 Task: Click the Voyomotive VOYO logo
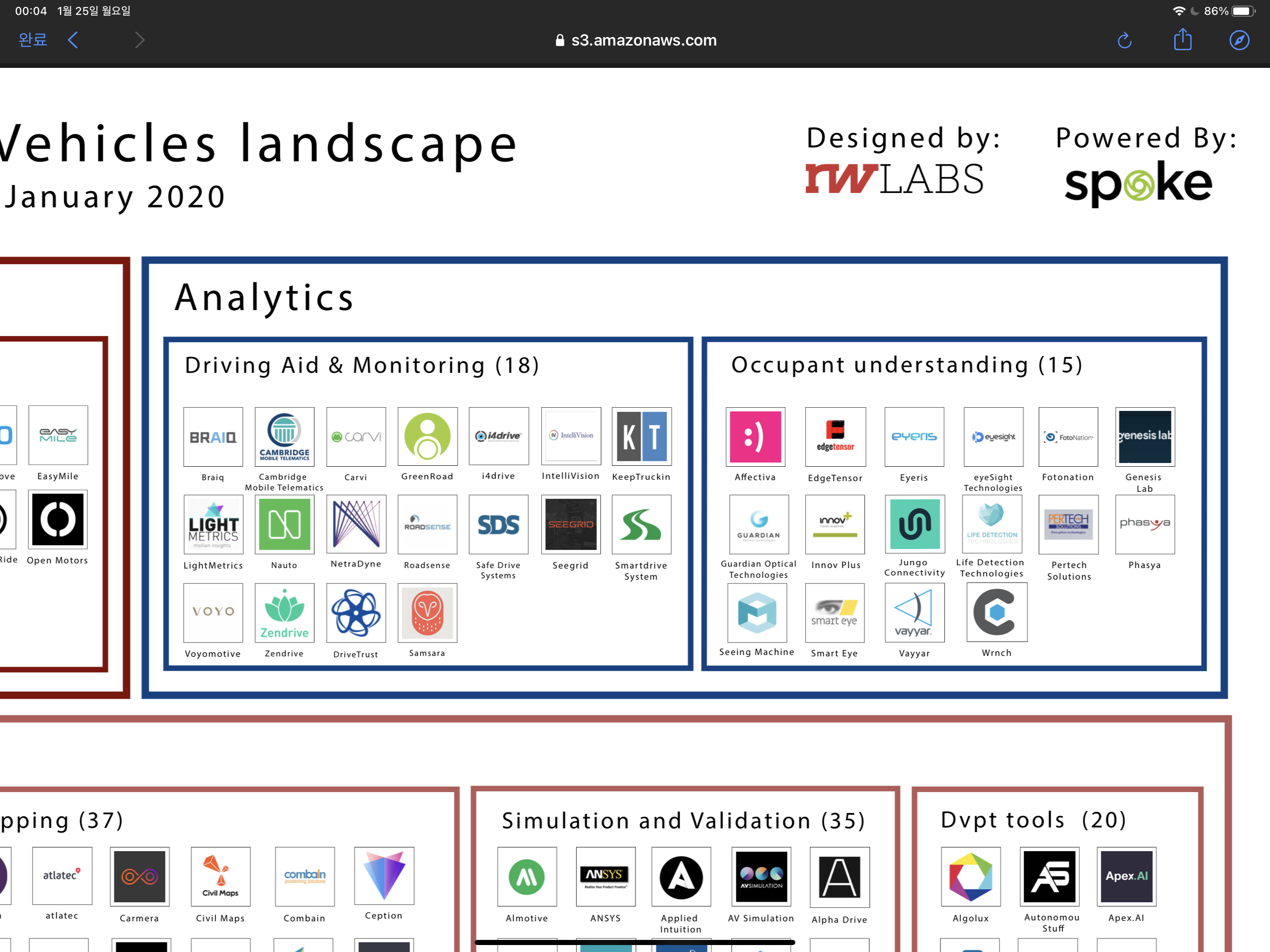pos(213,613)
